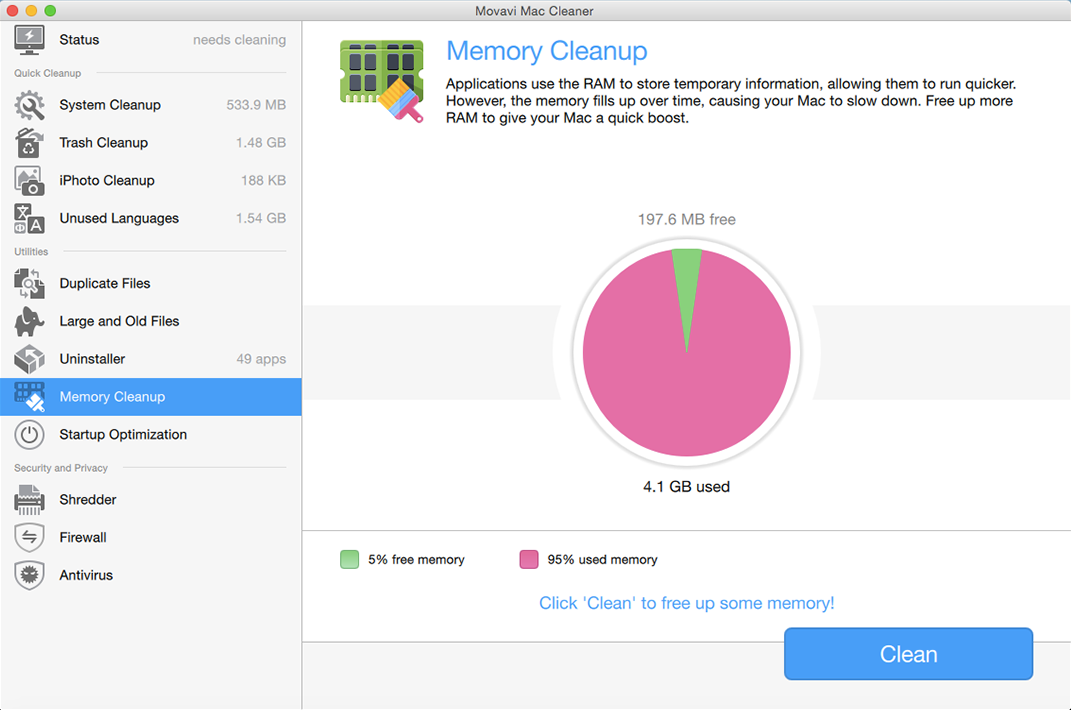Viewport: 1071px width, 710px height.
Task: Click the pink used memory swatch
Action: point(529,560)
